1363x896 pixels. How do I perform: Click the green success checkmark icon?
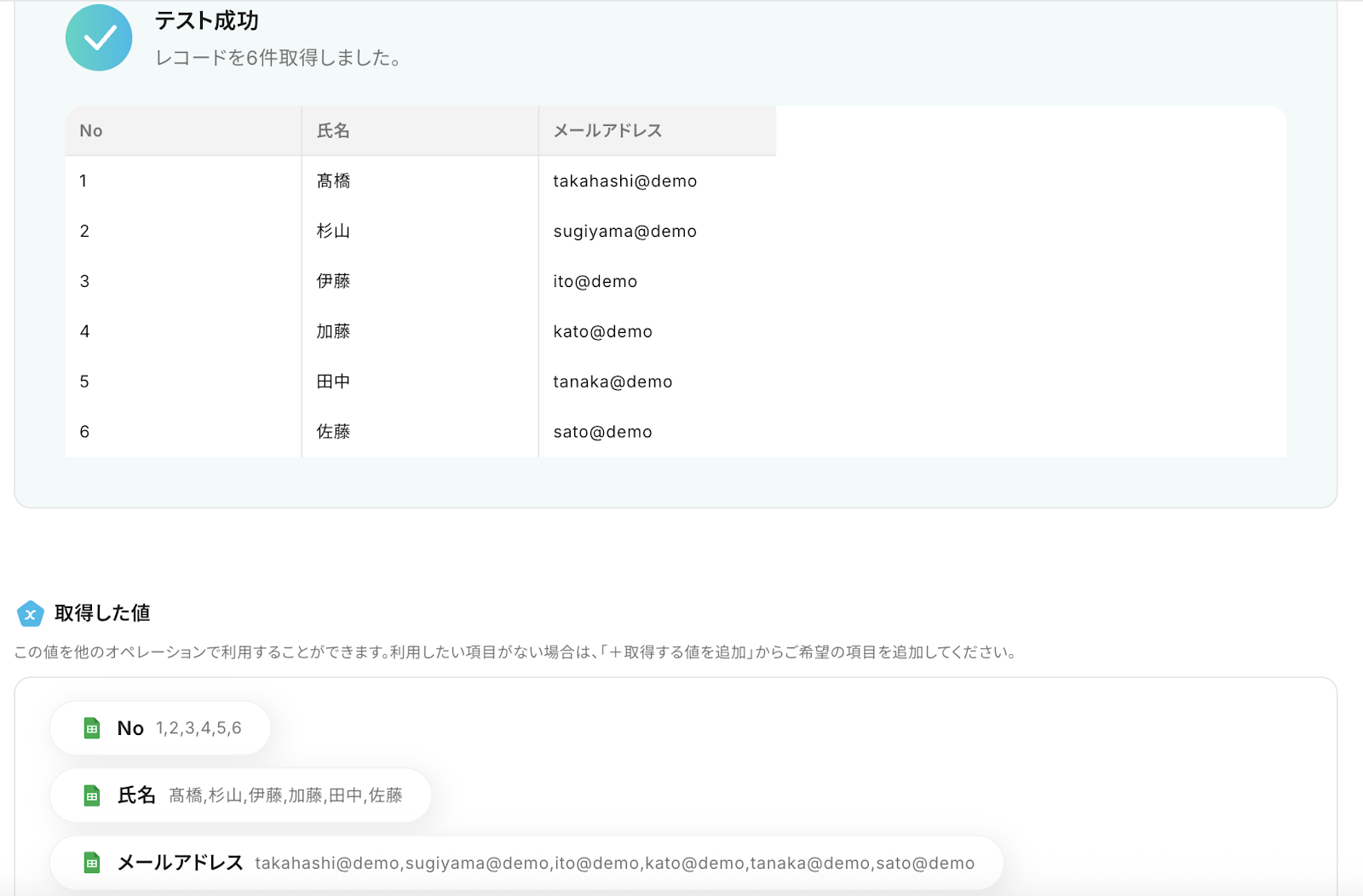tap(99, 37)
